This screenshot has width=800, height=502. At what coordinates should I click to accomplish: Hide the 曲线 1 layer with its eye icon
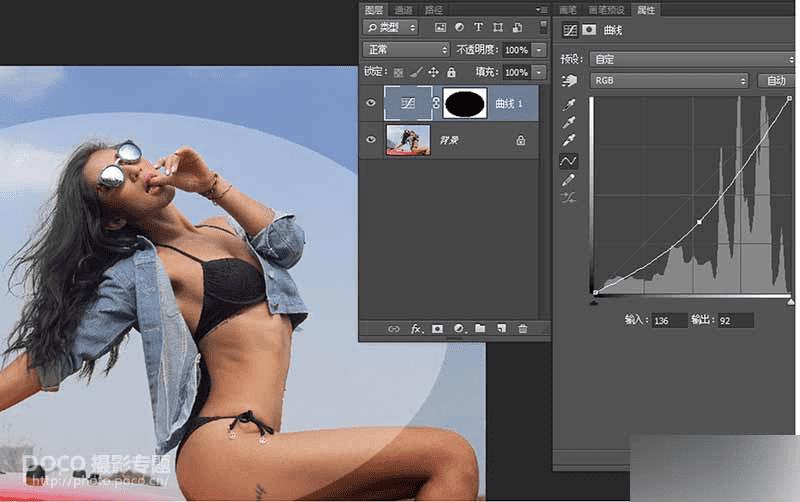coord(372,103)
